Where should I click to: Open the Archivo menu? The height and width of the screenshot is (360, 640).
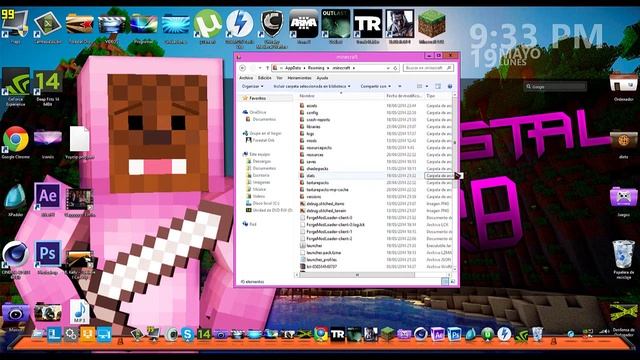(246, 78)
